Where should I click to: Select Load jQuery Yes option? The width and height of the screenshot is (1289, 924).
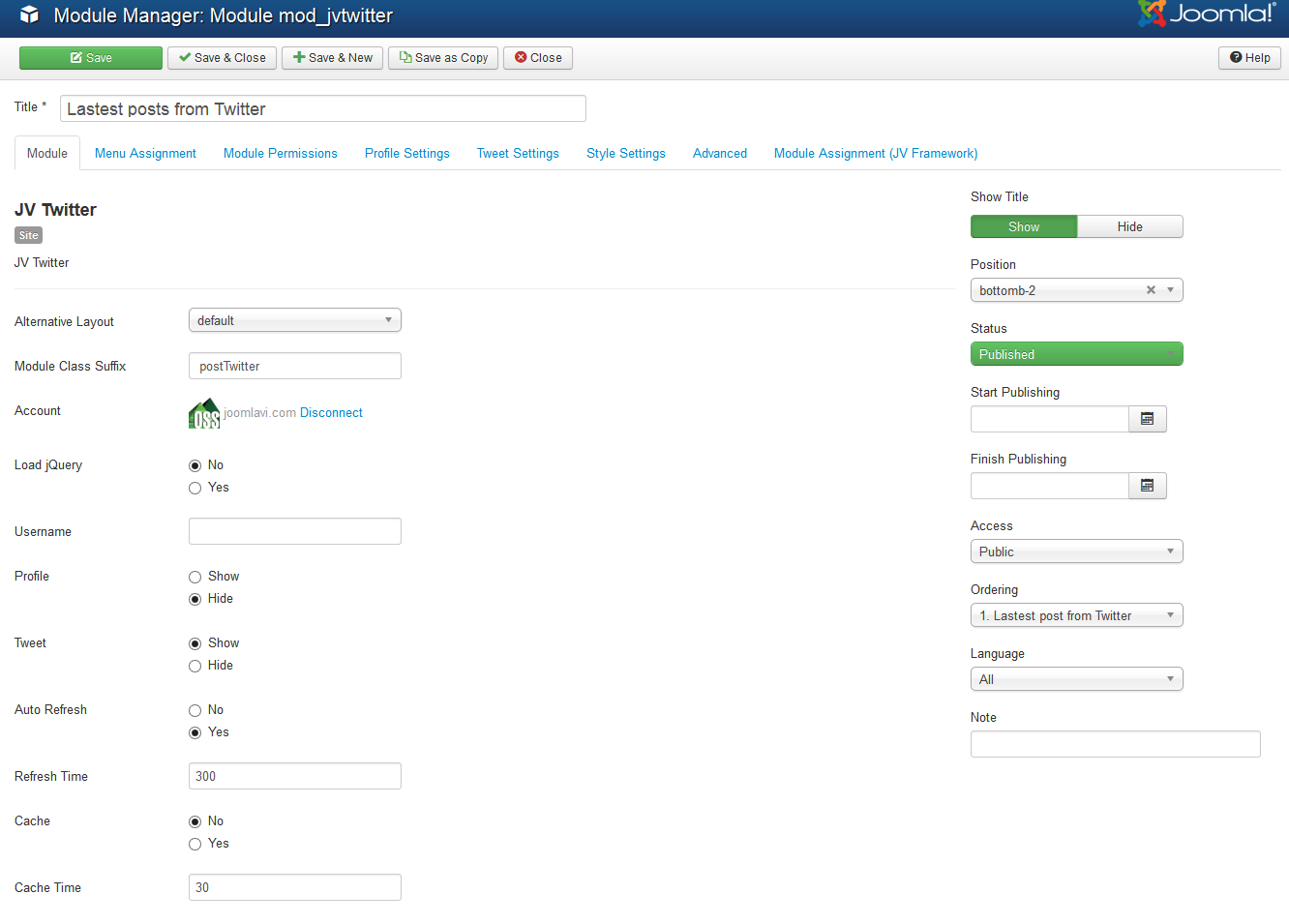tap(195, 489)
